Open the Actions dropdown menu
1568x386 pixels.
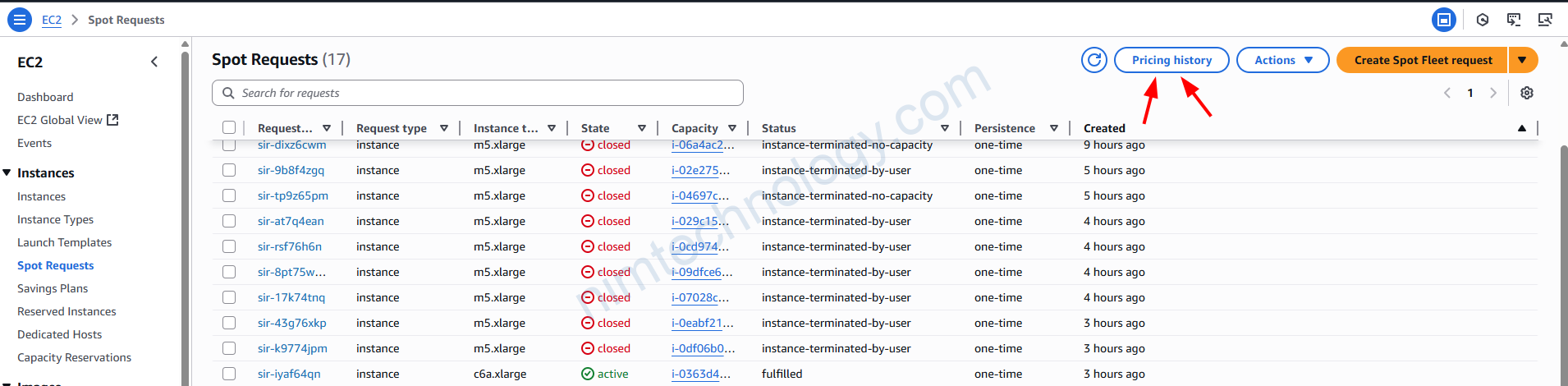(1282, 60)
